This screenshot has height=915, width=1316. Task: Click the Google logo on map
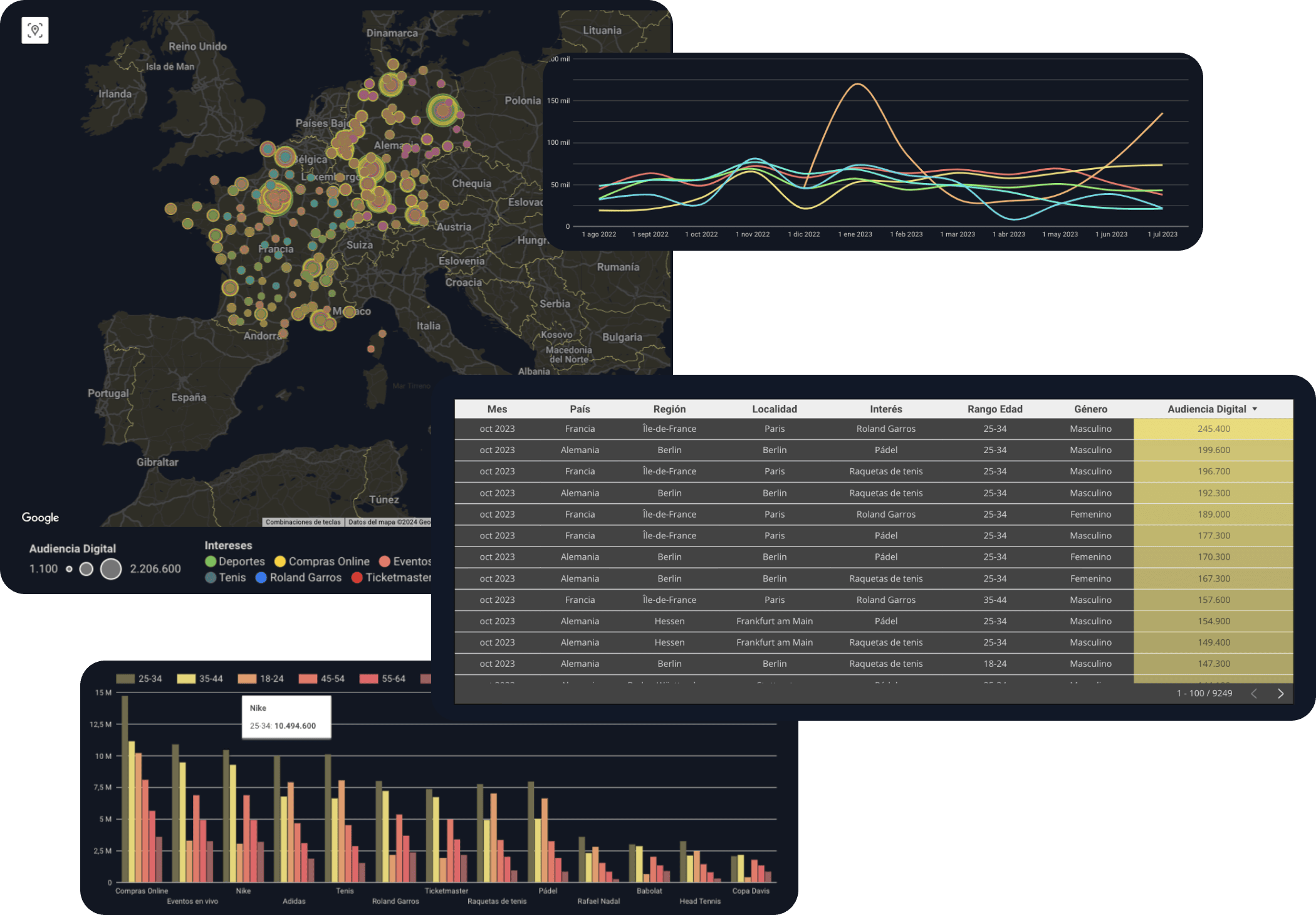(x=40, y=518)
